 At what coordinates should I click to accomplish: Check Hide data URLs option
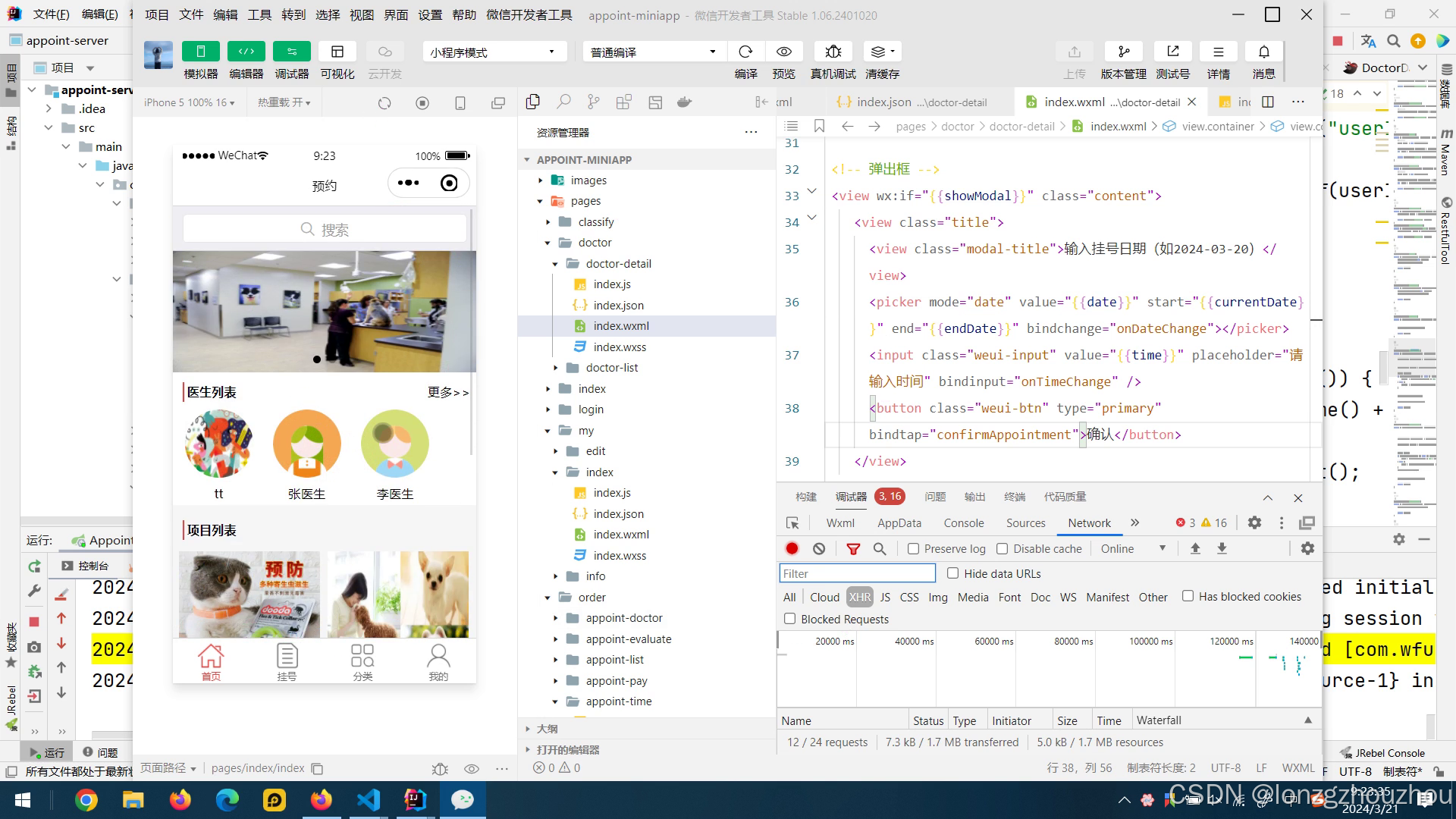pyautogui.click(x=953, y=573)
